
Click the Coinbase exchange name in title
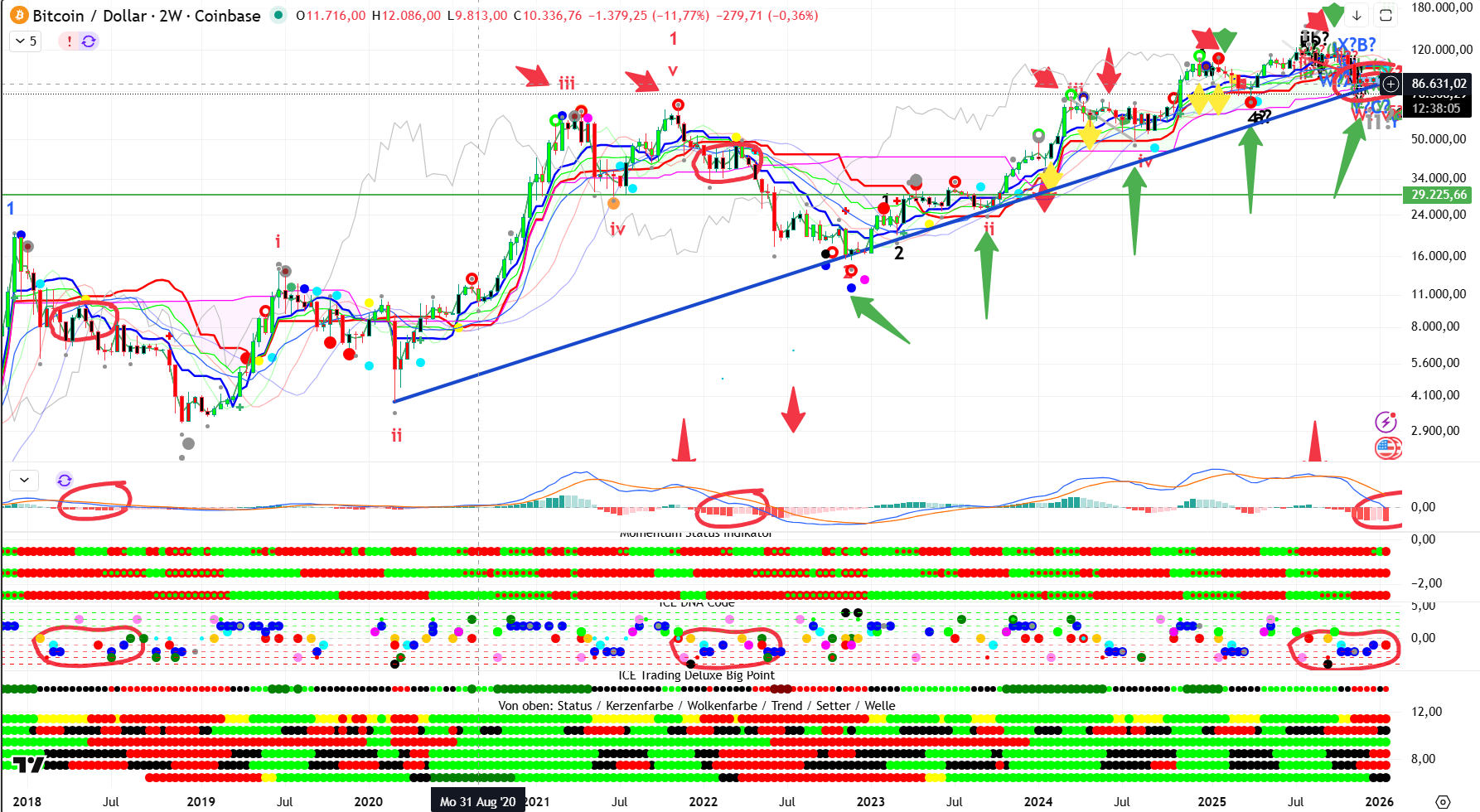click(227, 16)
